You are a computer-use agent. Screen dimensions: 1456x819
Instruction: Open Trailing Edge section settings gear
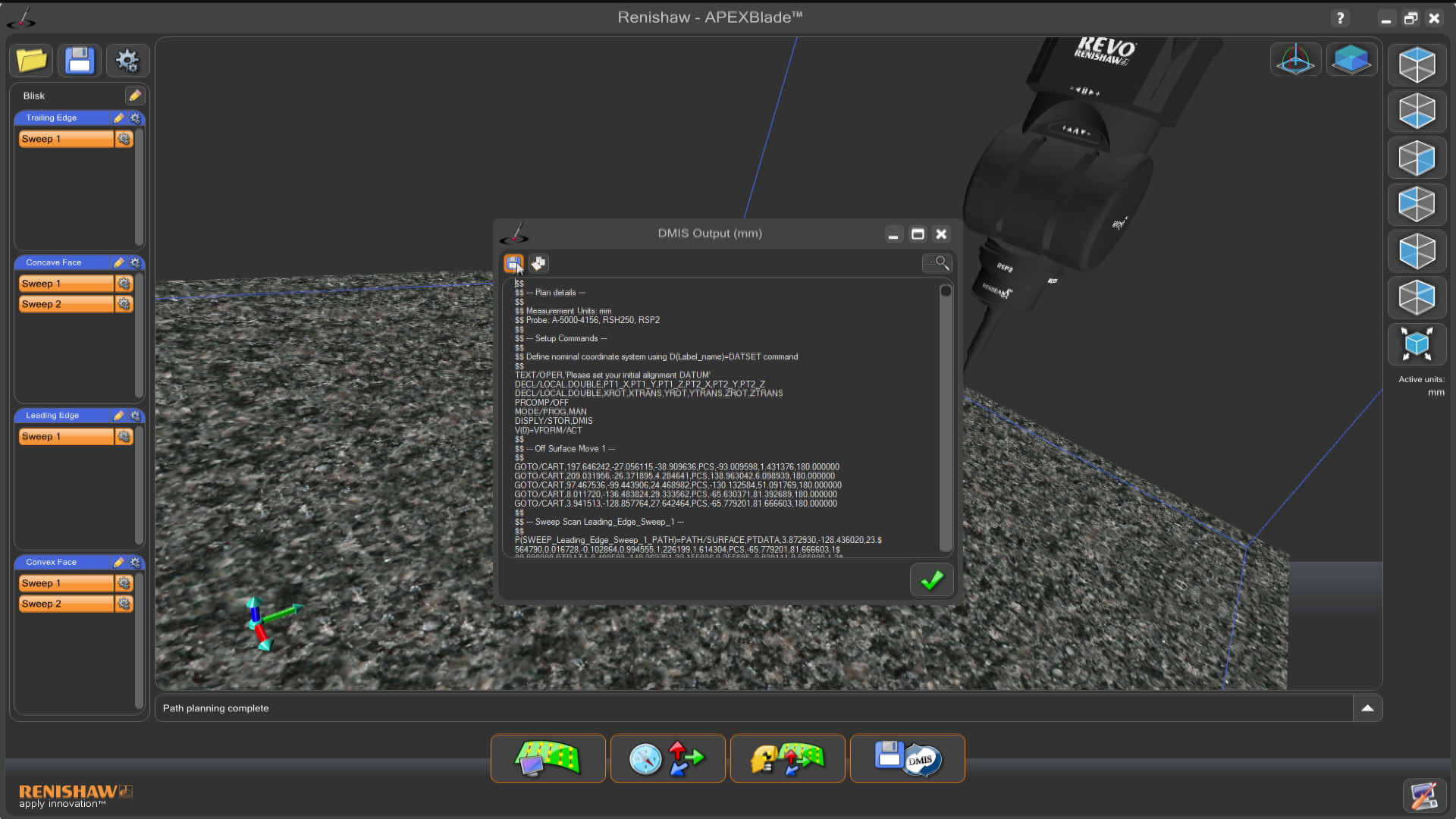click(135, 118)
